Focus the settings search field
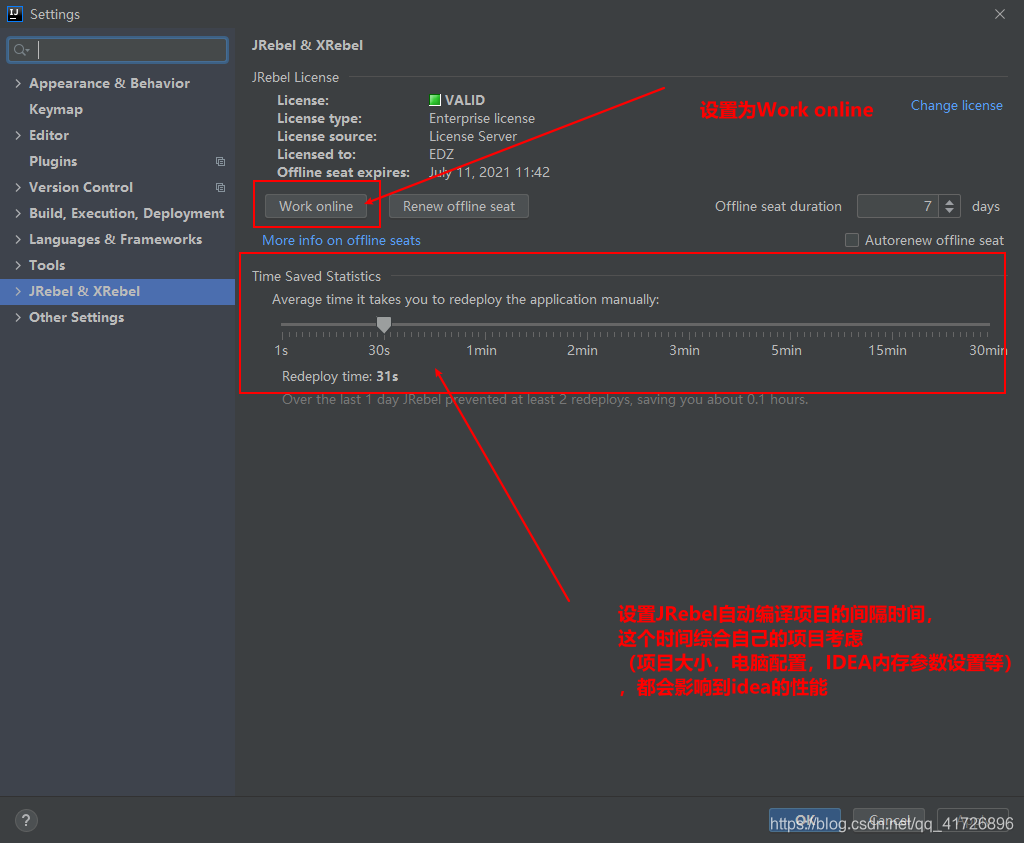 click(118, 50)
